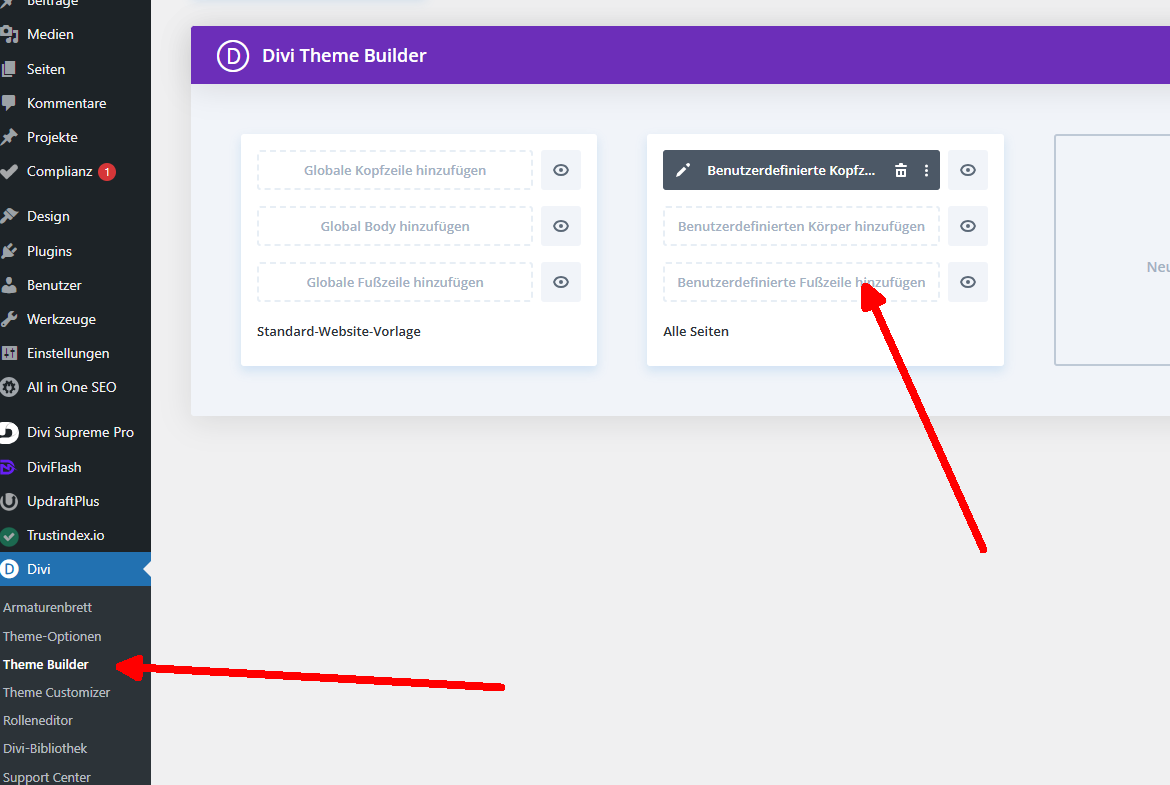Select Theme Builder in the Divi submenu
The image size is (1170, 785).
(x=46, y=665)
